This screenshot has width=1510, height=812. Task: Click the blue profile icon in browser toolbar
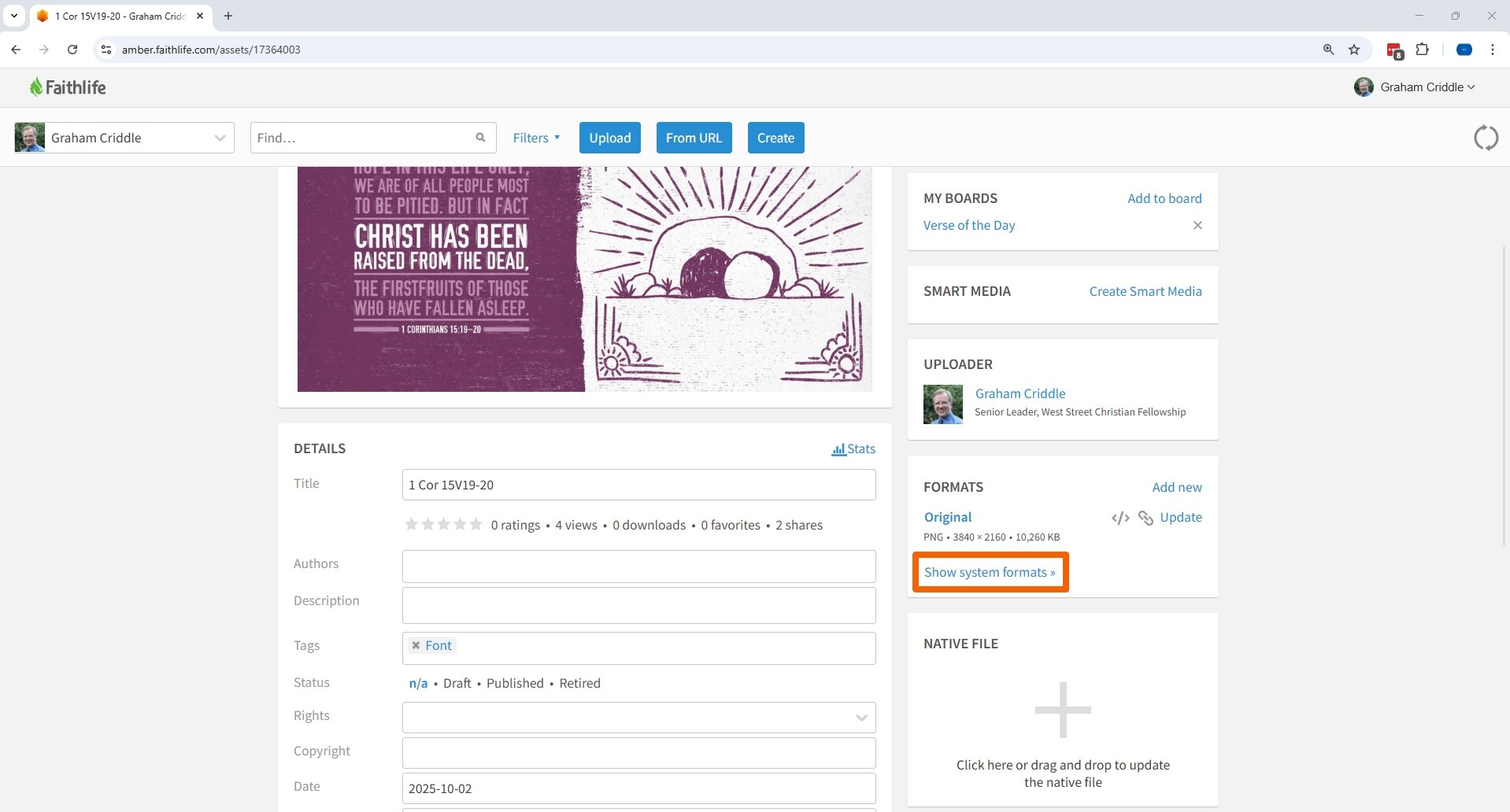(1464, 50)
